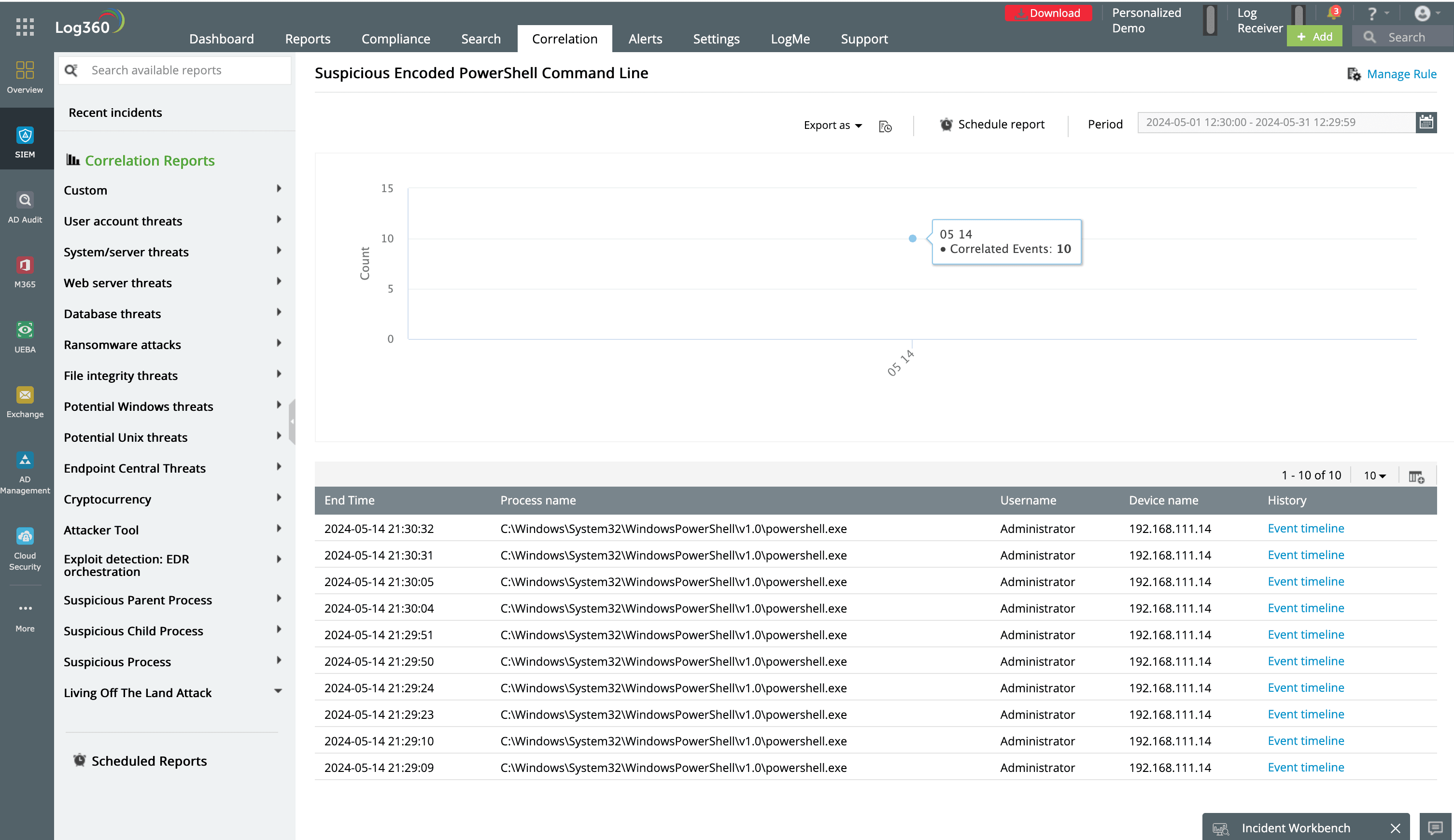Open the apps grid launcher icon

click(x=25, y=27)
